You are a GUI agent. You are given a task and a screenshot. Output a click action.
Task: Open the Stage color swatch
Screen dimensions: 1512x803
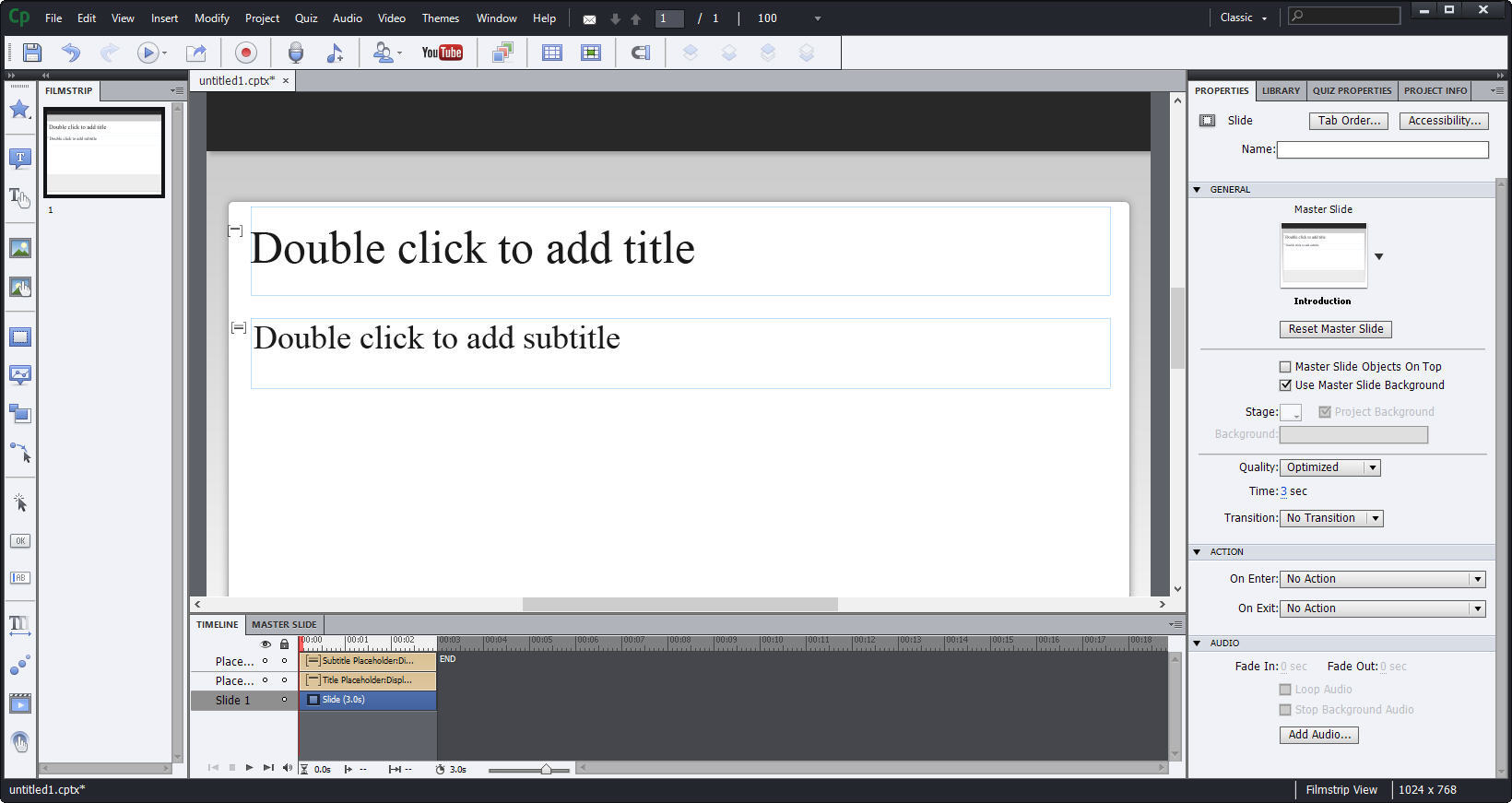click(1291, 412)
